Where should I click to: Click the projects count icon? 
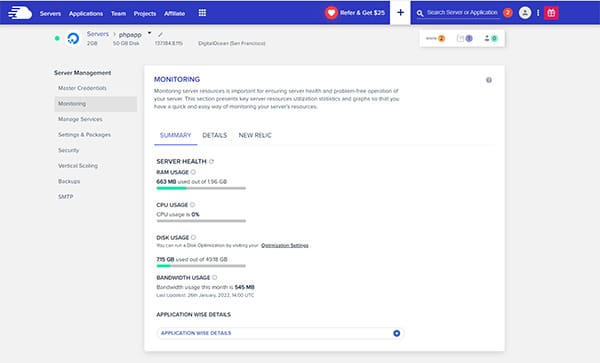point(465,38)
